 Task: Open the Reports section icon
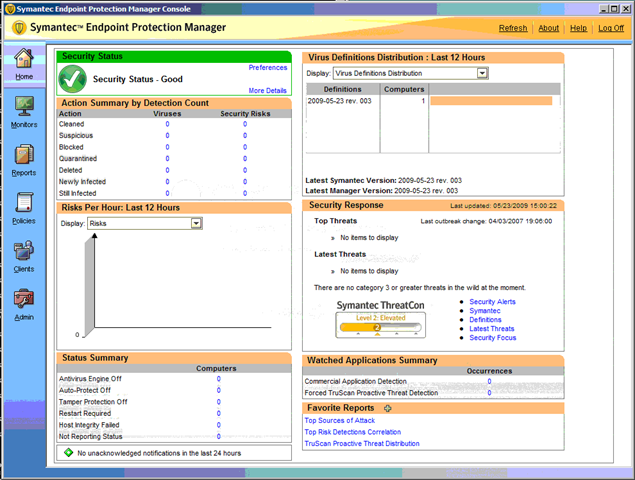click(24, 155)
